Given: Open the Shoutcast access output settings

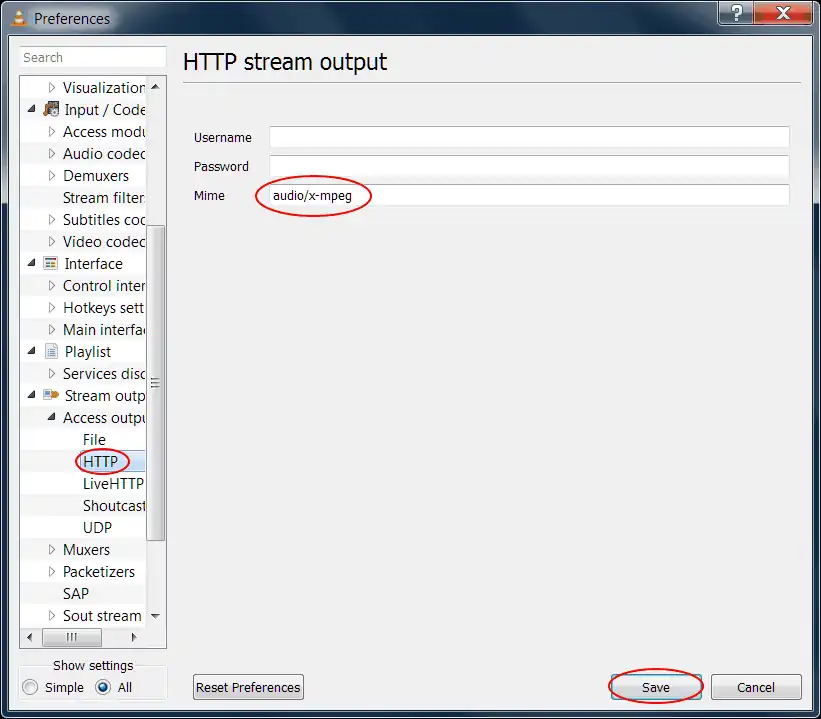Looking at the screenshot, I should [113, 506].
